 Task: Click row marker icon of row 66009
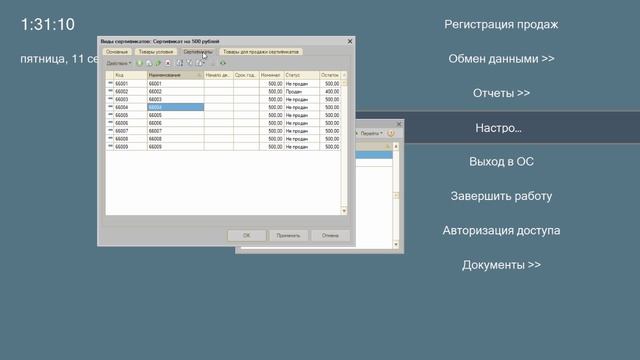pos(110,146)
